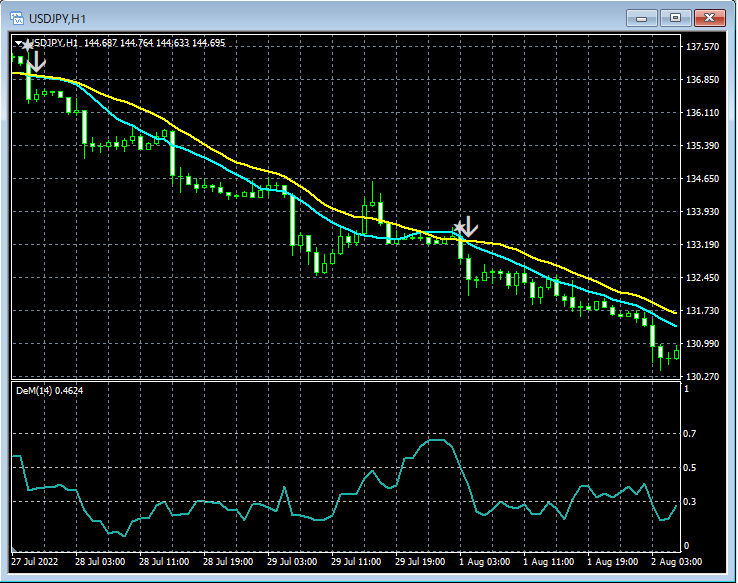
Task: Click the 28 Jul 03:00 time label
Action: 100,562
